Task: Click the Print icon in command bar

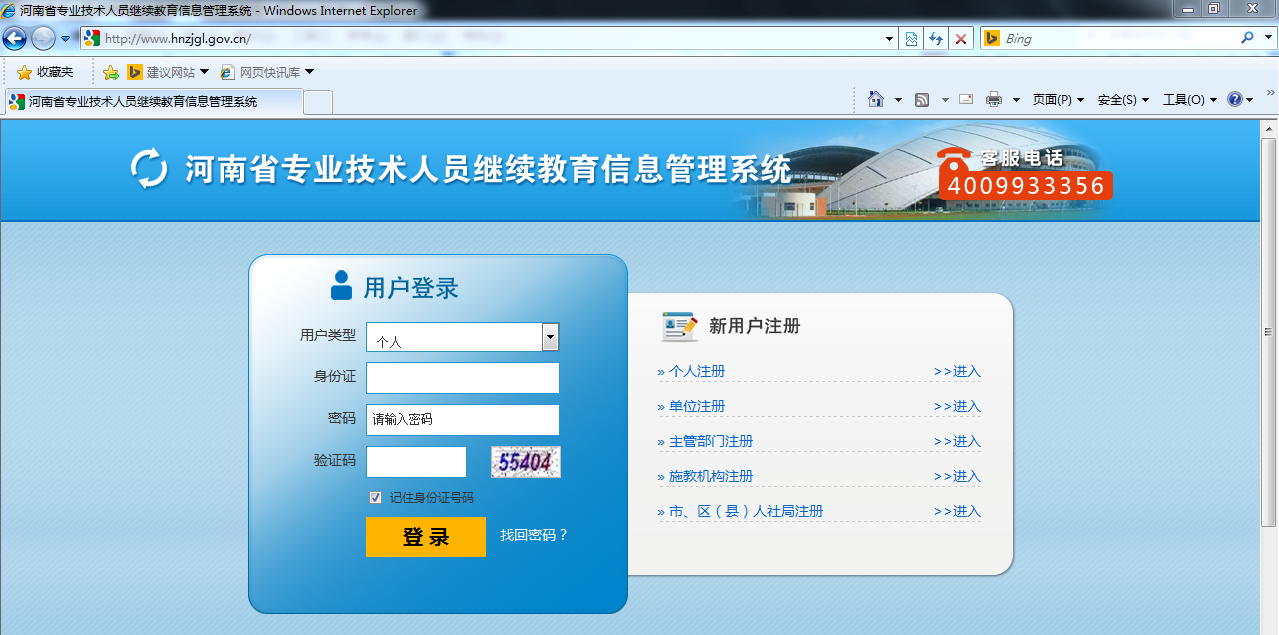Action: [x=994, y=99]
